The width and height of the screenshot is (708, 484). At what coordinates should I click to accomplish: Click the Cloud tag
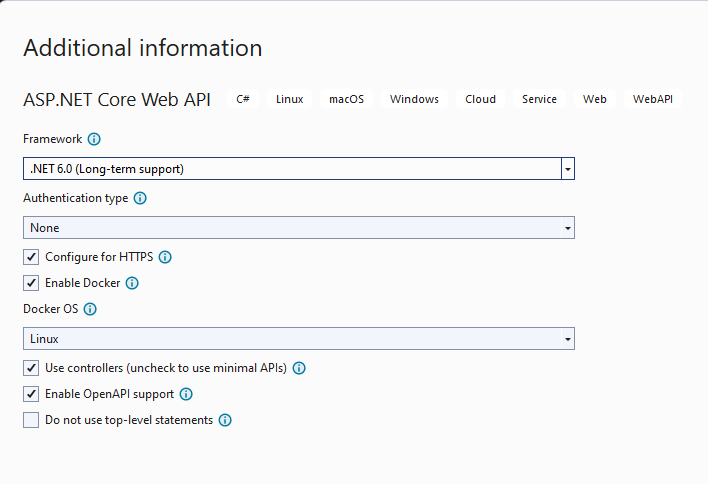pyautogui.click(x=480, y=99)
